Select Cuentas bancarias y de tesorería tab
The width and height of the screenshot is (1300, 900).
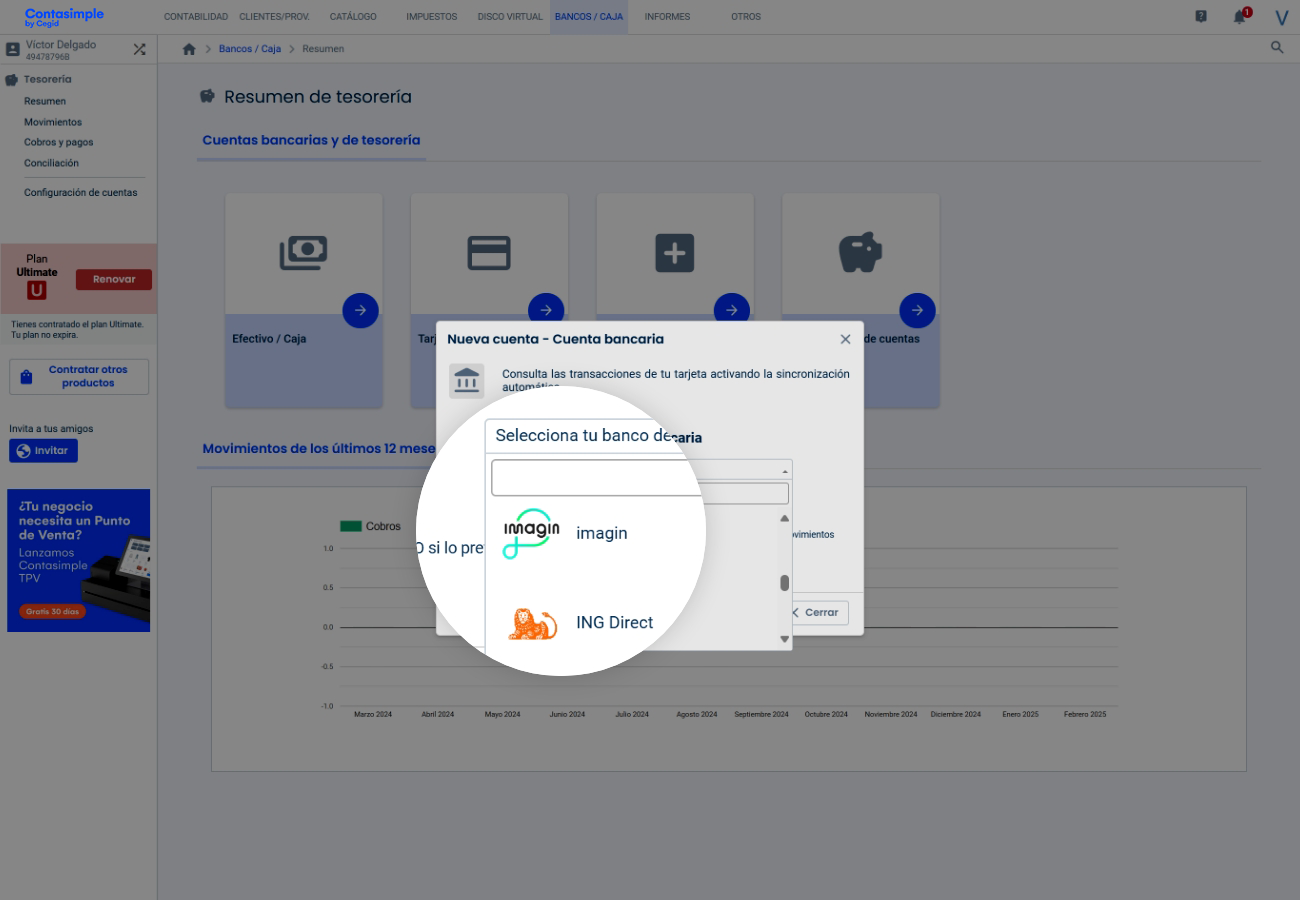(x=311, y=141)
